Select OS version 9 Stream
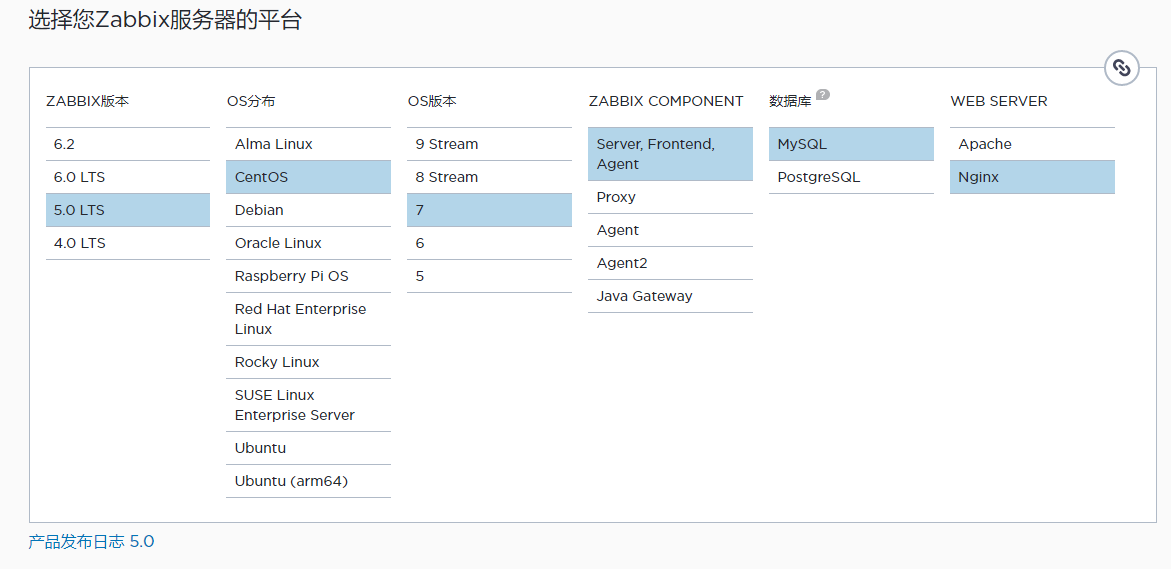This screenshot has width=1171, height=569. pos(489,144)
